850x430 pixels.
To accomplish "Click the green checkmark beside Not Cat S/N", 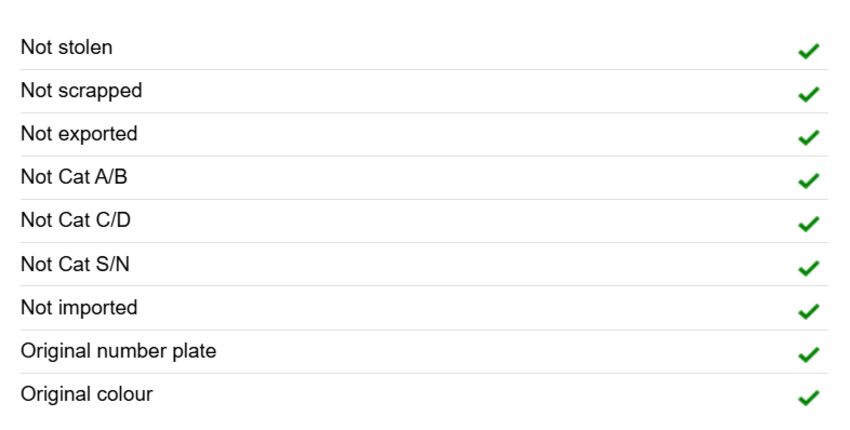I will (808, 268).
